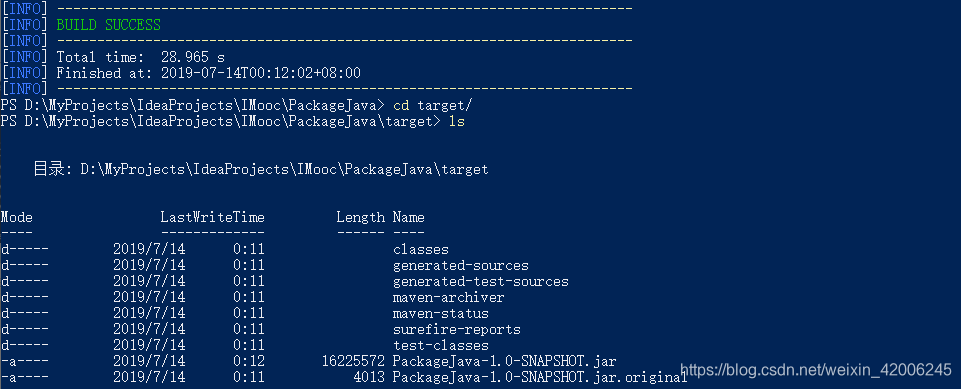Select the surefire-reports directory entry
The width and height of the screenshot is (962, 389).
(456, 329)
